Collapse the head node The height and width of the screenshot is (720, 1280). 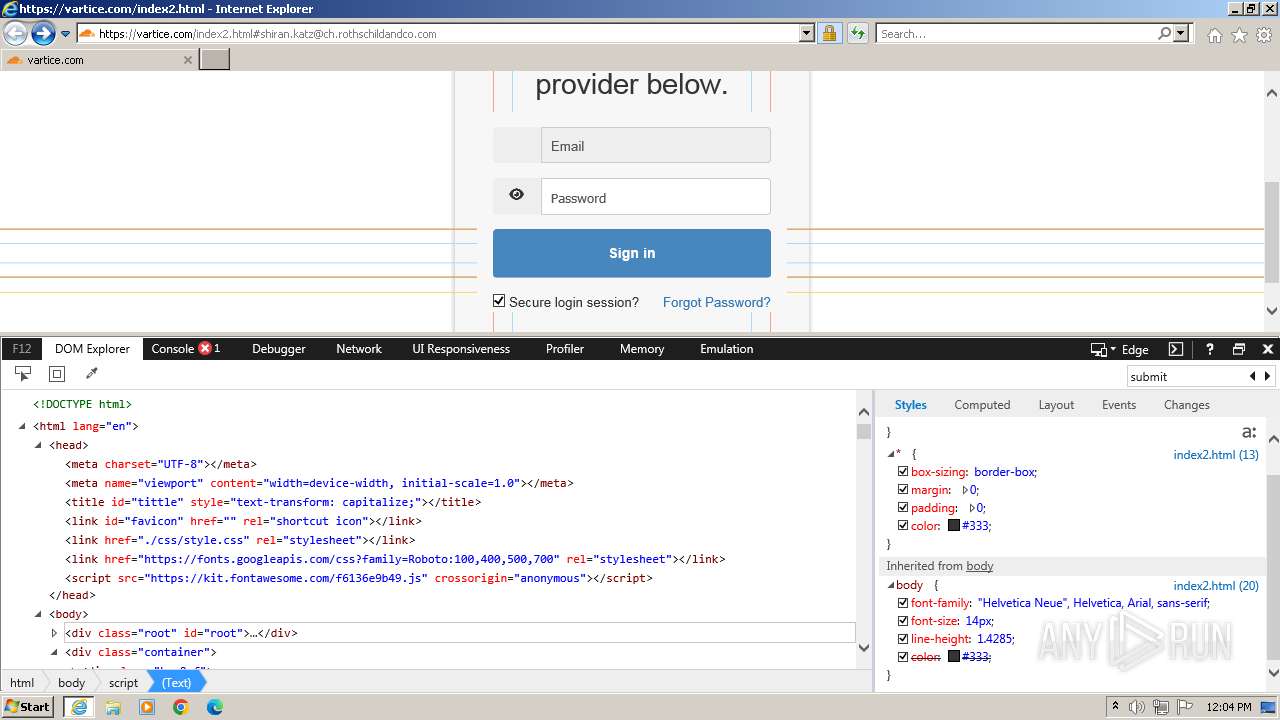click(x=39, y=445)
